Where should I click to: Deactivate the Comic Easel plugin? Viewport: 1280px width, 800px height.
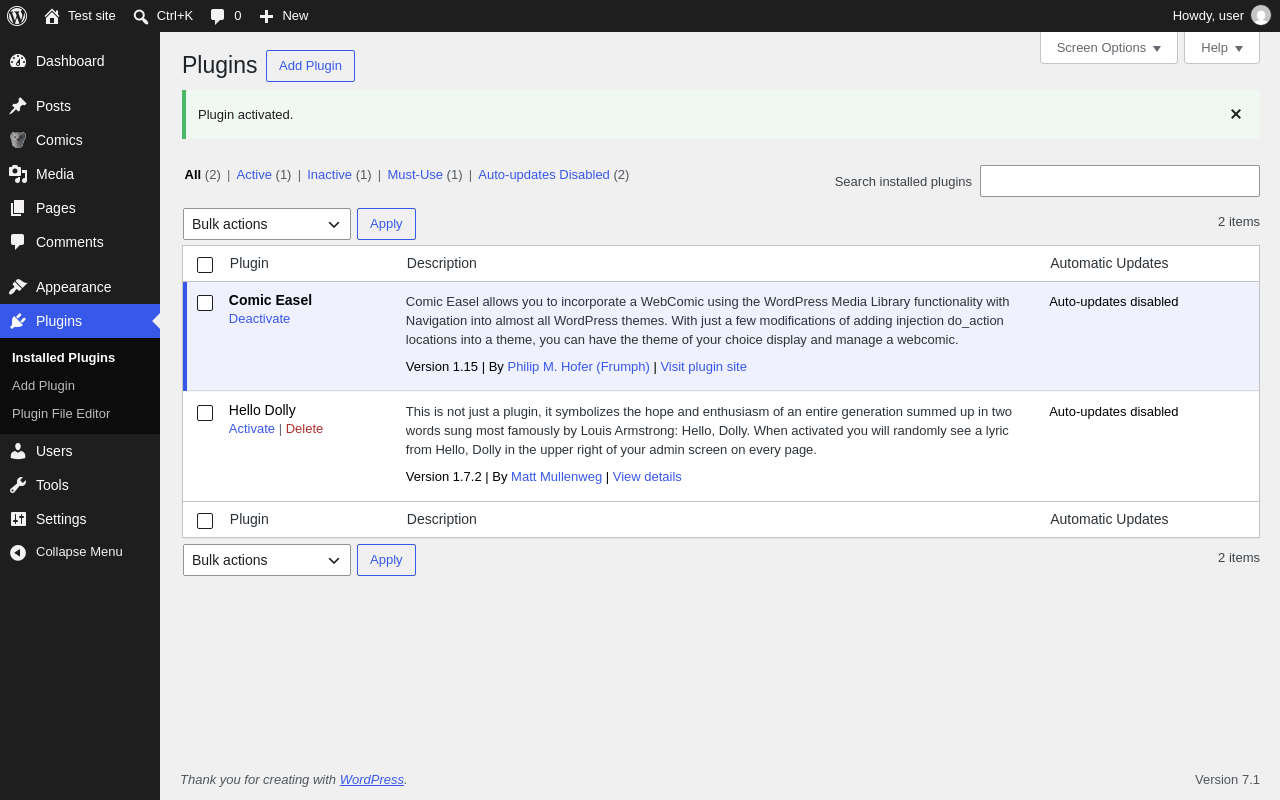tap(260, 319)
